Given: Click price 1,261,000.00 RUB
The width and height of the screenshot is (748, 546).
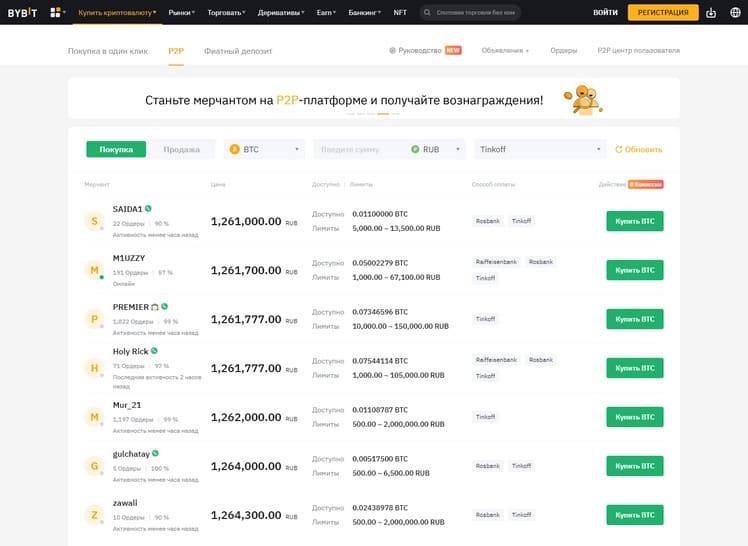Looking at the screenshot, I should (x=254, y=221).
